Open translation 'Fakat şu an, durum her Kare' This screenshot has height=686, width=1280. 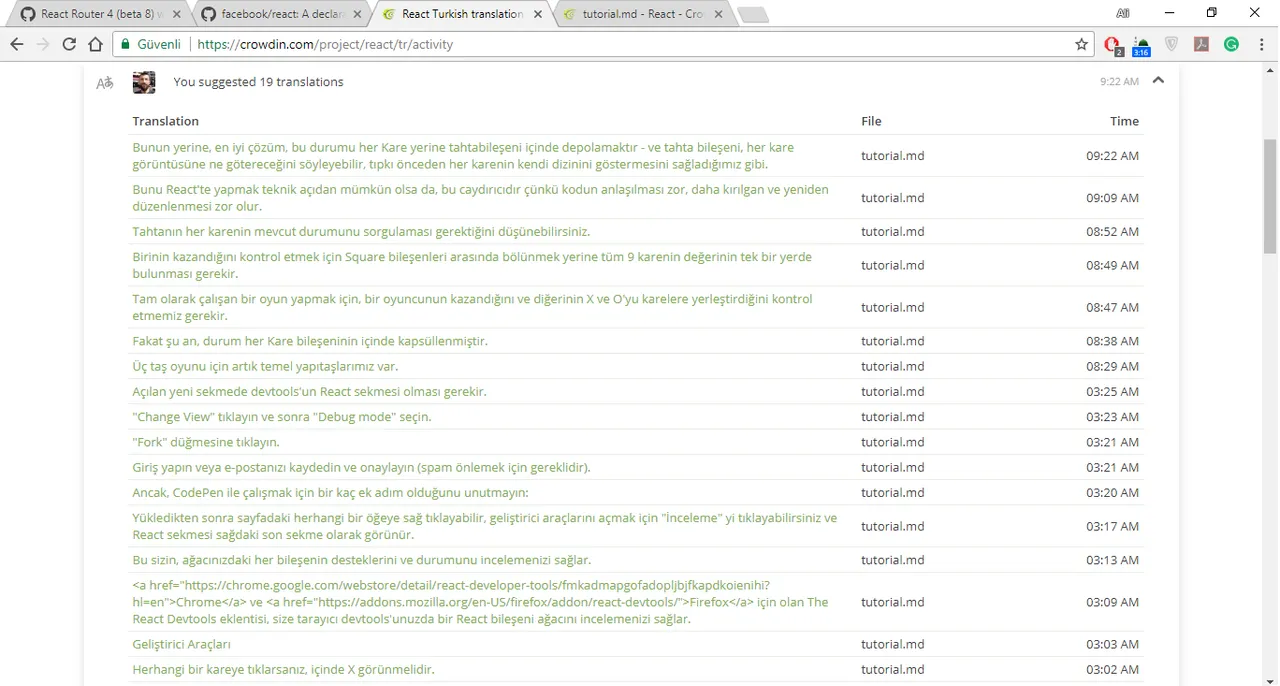click(310, 341)
